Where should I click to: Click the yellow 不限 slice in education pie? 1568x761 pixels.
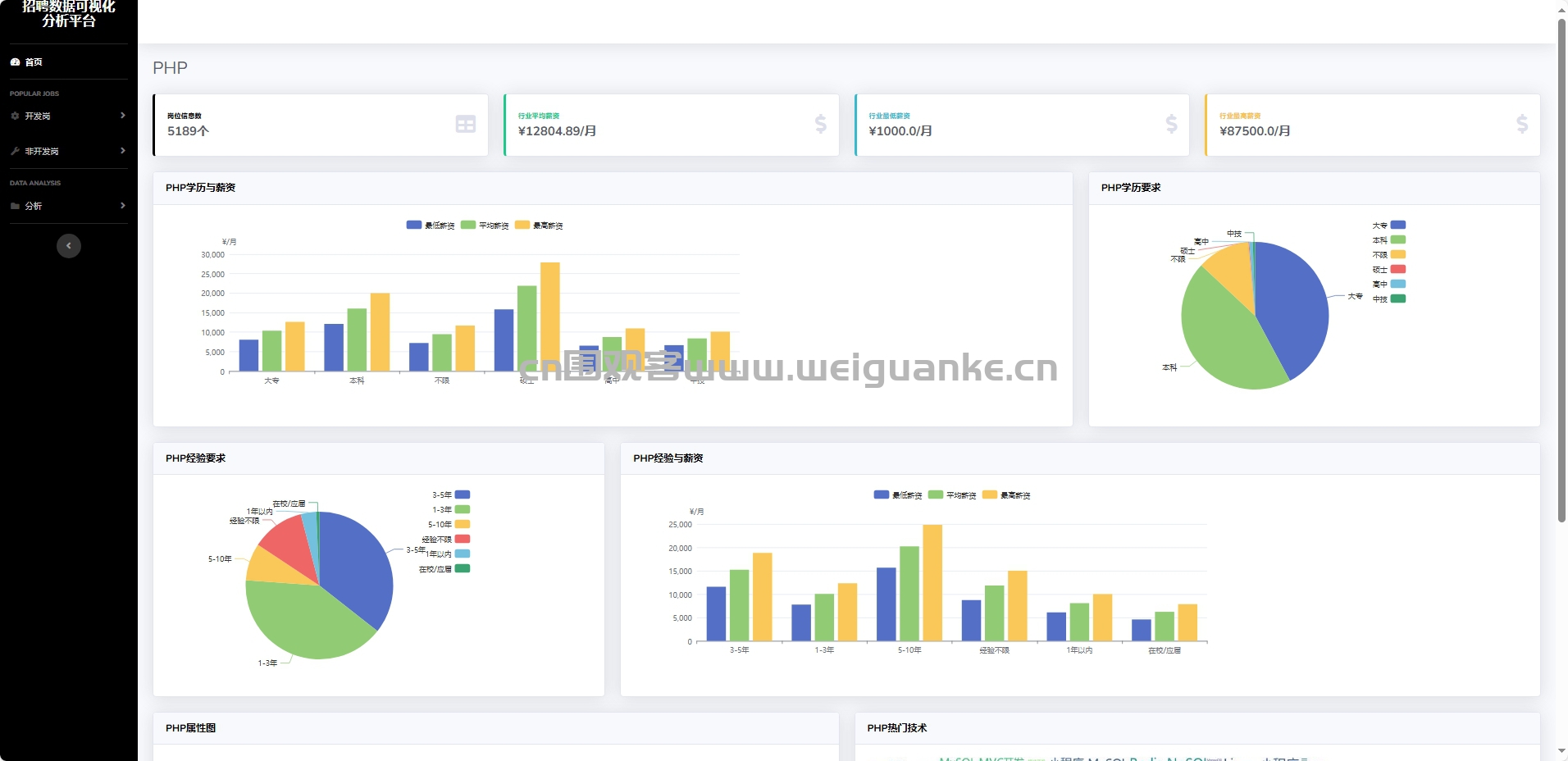pyautogui.click(x=1234, y=271)
